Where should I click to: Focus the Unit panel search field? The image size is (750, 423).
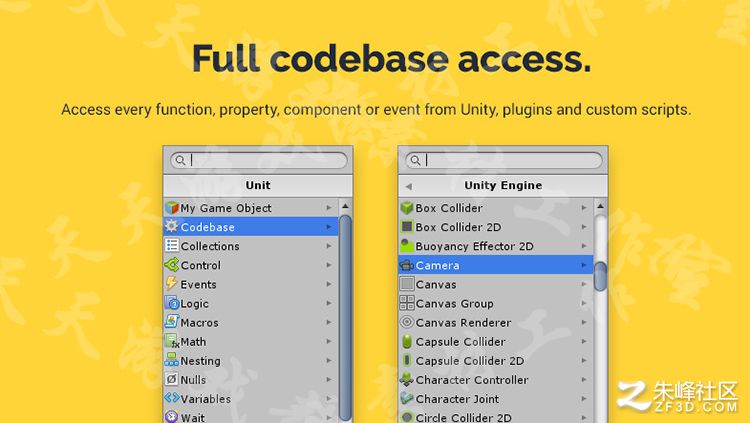point(258,160)
